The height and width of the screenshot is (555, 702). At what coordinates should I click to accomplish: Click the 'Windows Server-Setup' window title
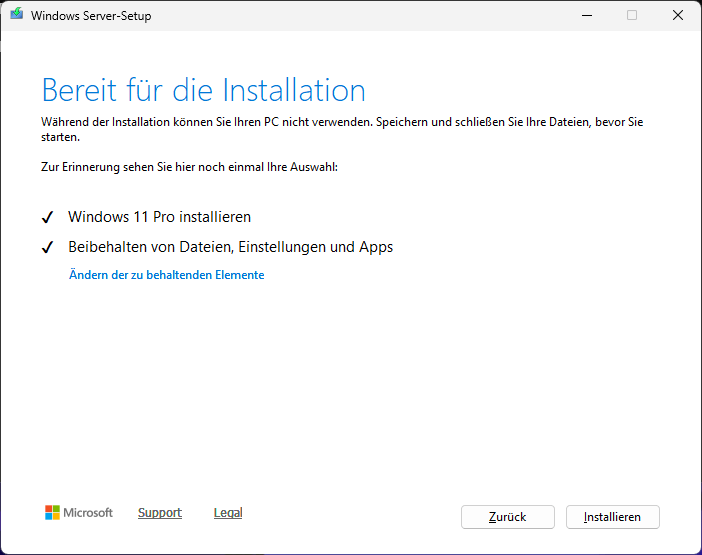pos(91,16)
